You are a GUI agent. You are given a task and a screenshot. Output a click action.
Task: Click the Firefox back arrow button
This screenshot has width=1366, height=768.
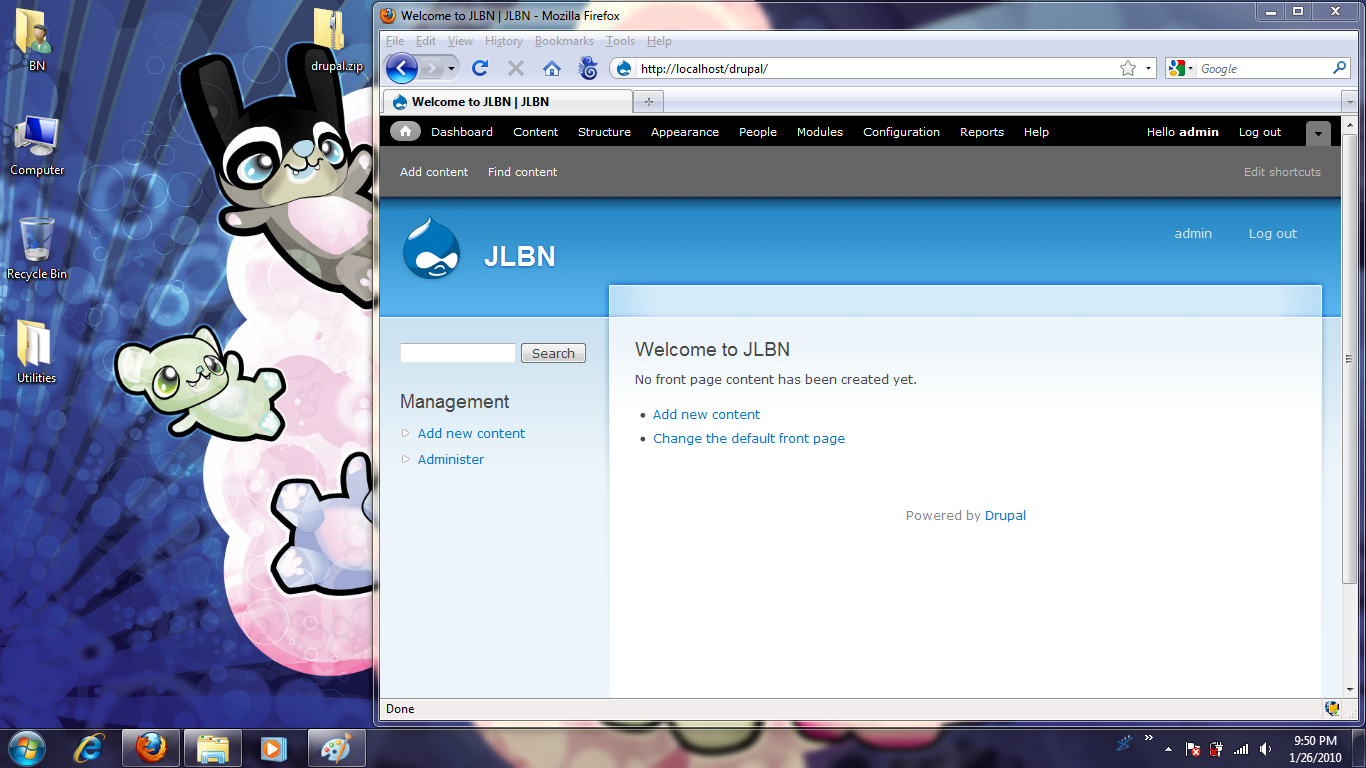pos(402,68)
